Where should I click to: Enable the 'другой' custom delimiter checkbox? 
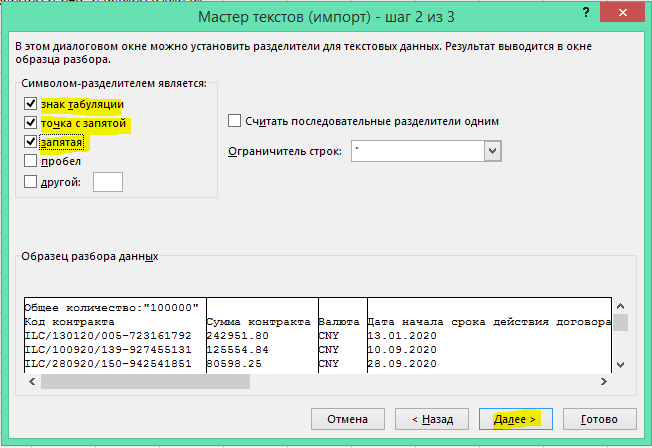(x=30, y=181)
